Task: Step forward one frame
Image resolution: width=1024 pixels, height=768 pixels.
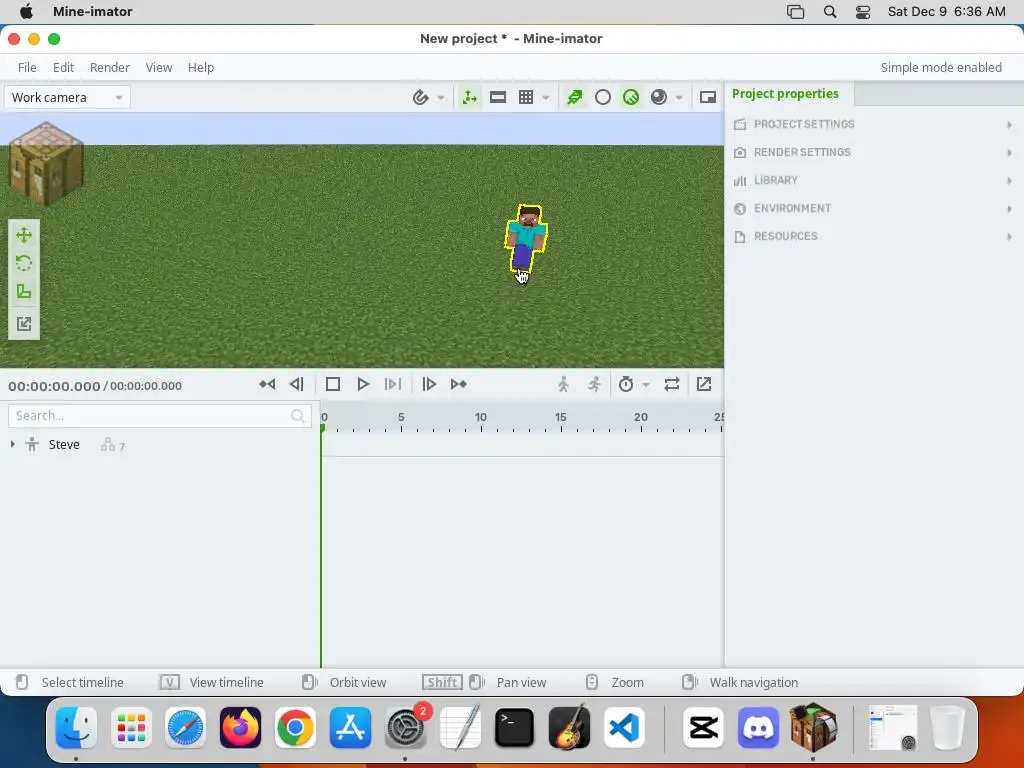Action: click(428, 385)
